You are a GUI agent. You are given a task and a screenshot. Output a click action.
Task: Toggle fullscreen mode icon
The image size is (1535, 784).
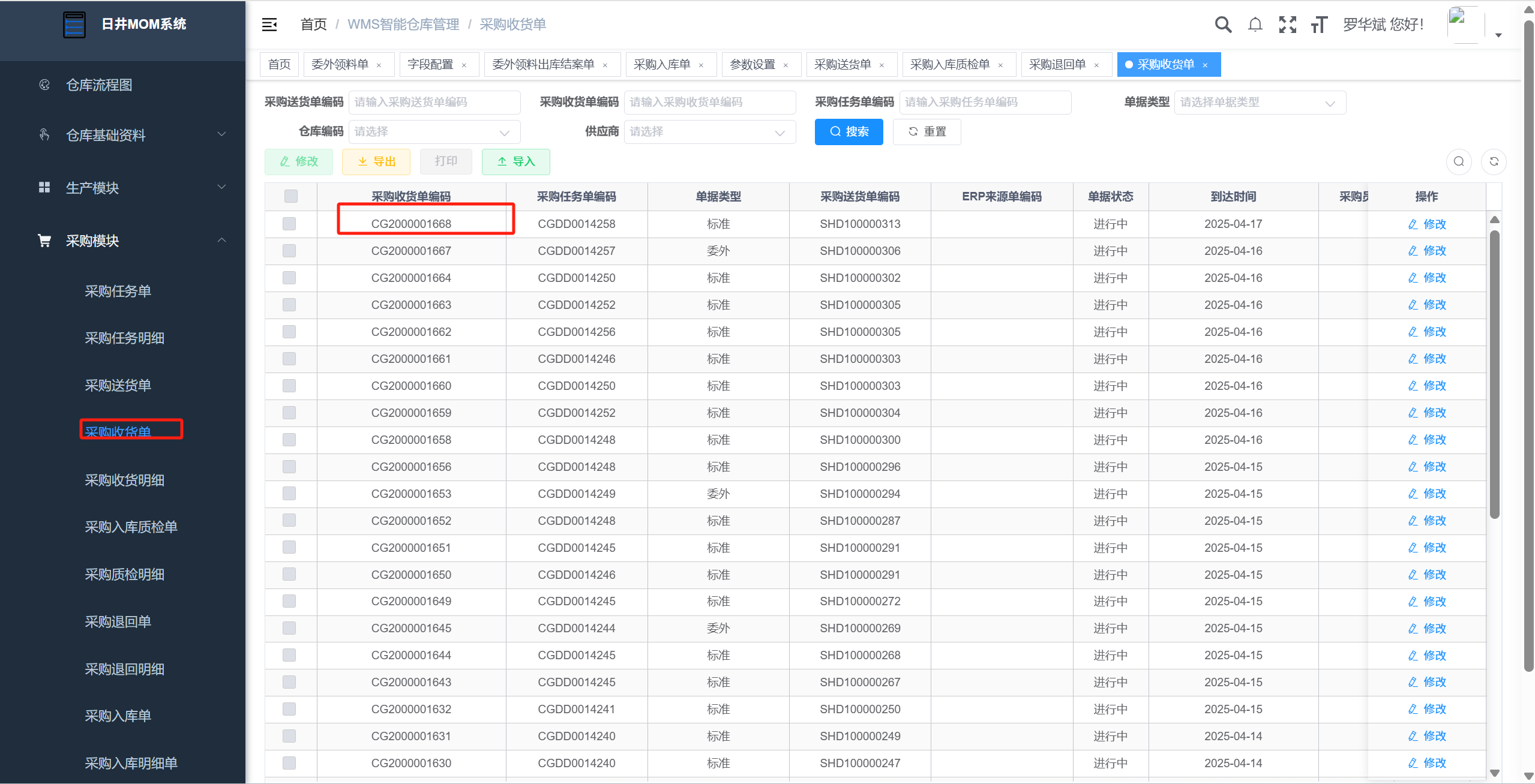coord(1288,25)
